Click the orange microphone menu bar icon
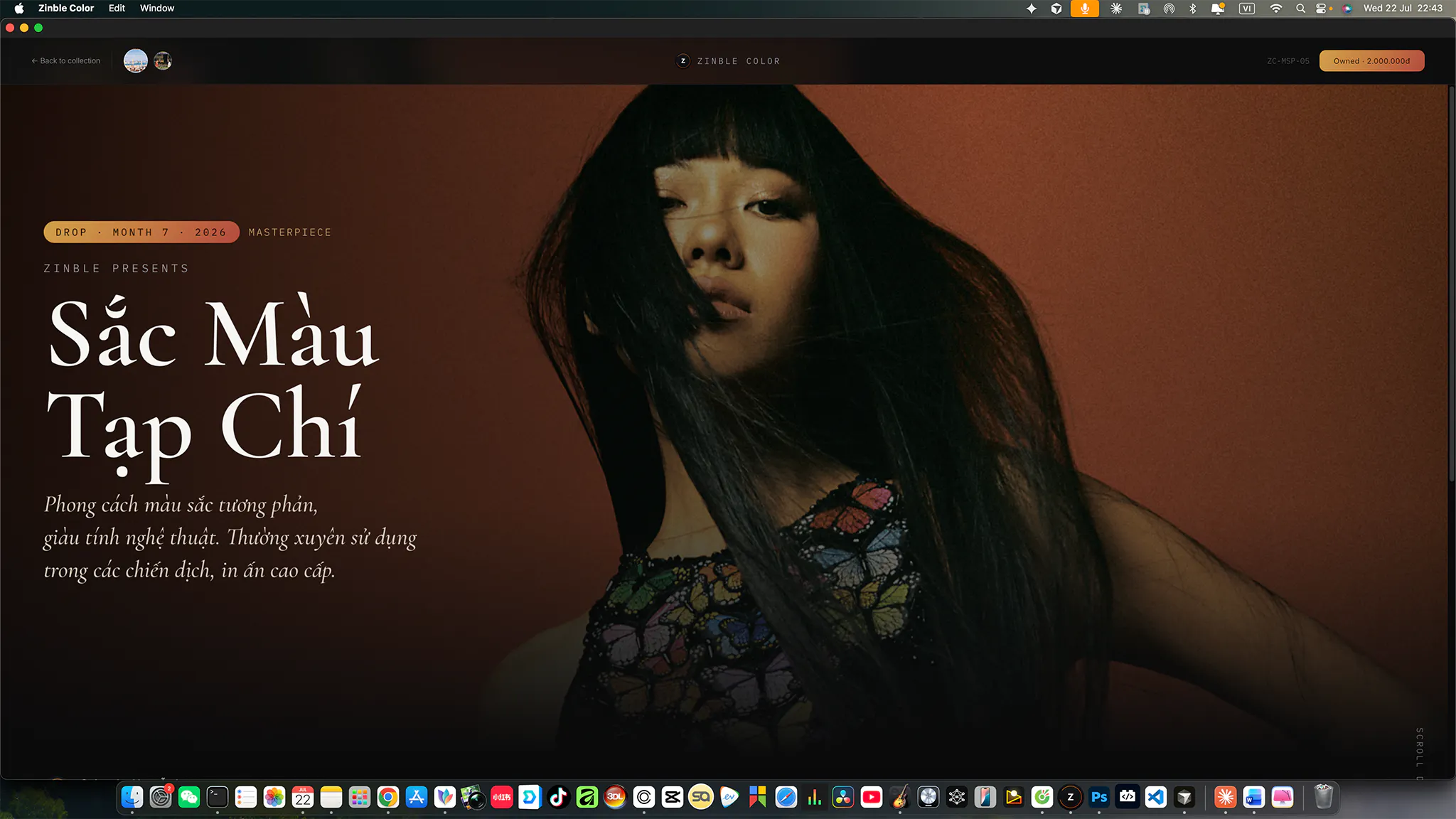The height and width of the screenshot is (819, 1456). point(1085,9)
